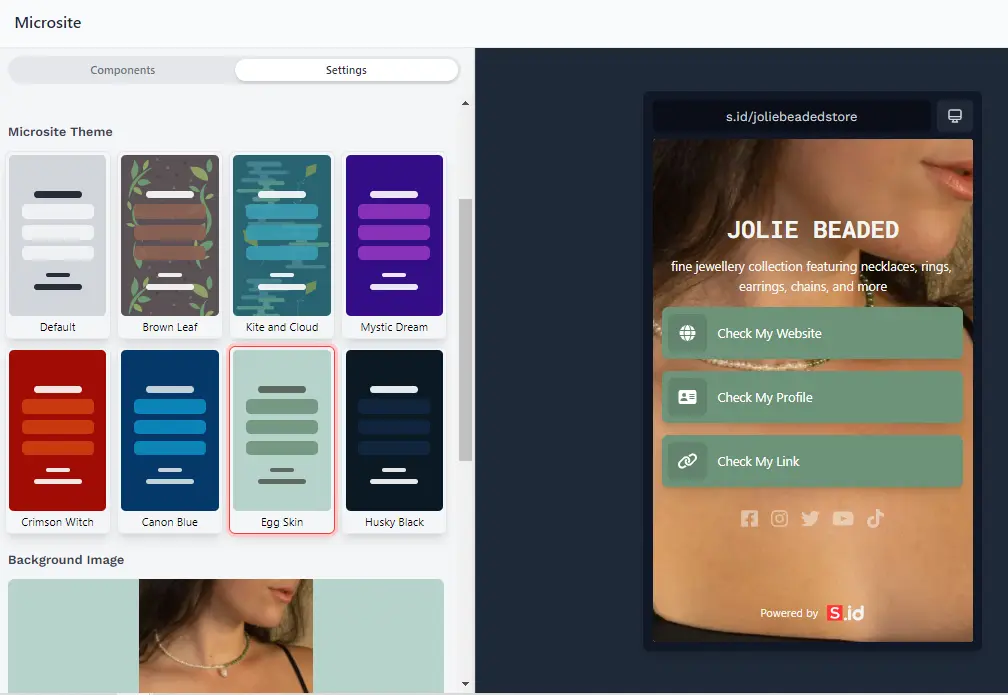Choose the Kite and Cloud theme
Image resolution: width=1008 pixels, height=695 pixels.
pyautogui.click(x=282, y=245)
